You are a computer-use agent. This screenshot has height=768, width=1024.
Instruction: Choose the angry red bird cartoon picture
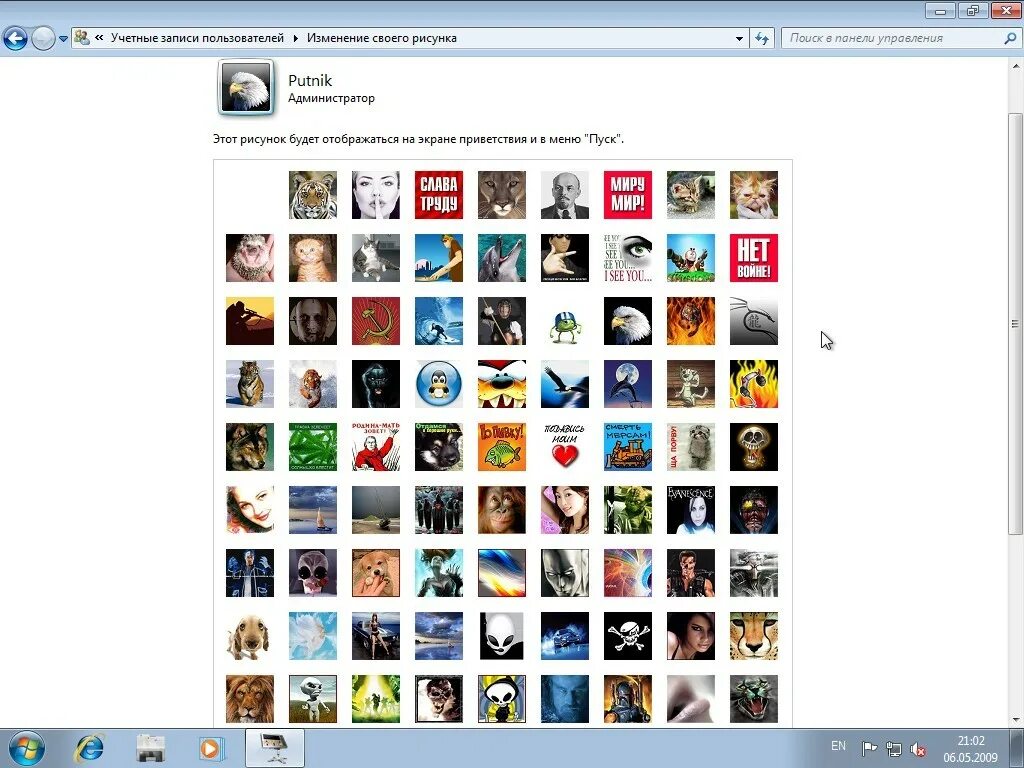502,384
